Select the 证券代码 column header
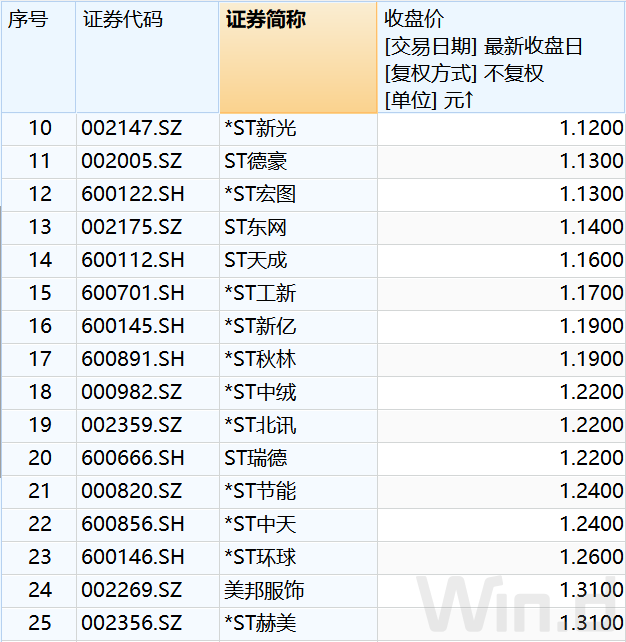 pos(147,57)
